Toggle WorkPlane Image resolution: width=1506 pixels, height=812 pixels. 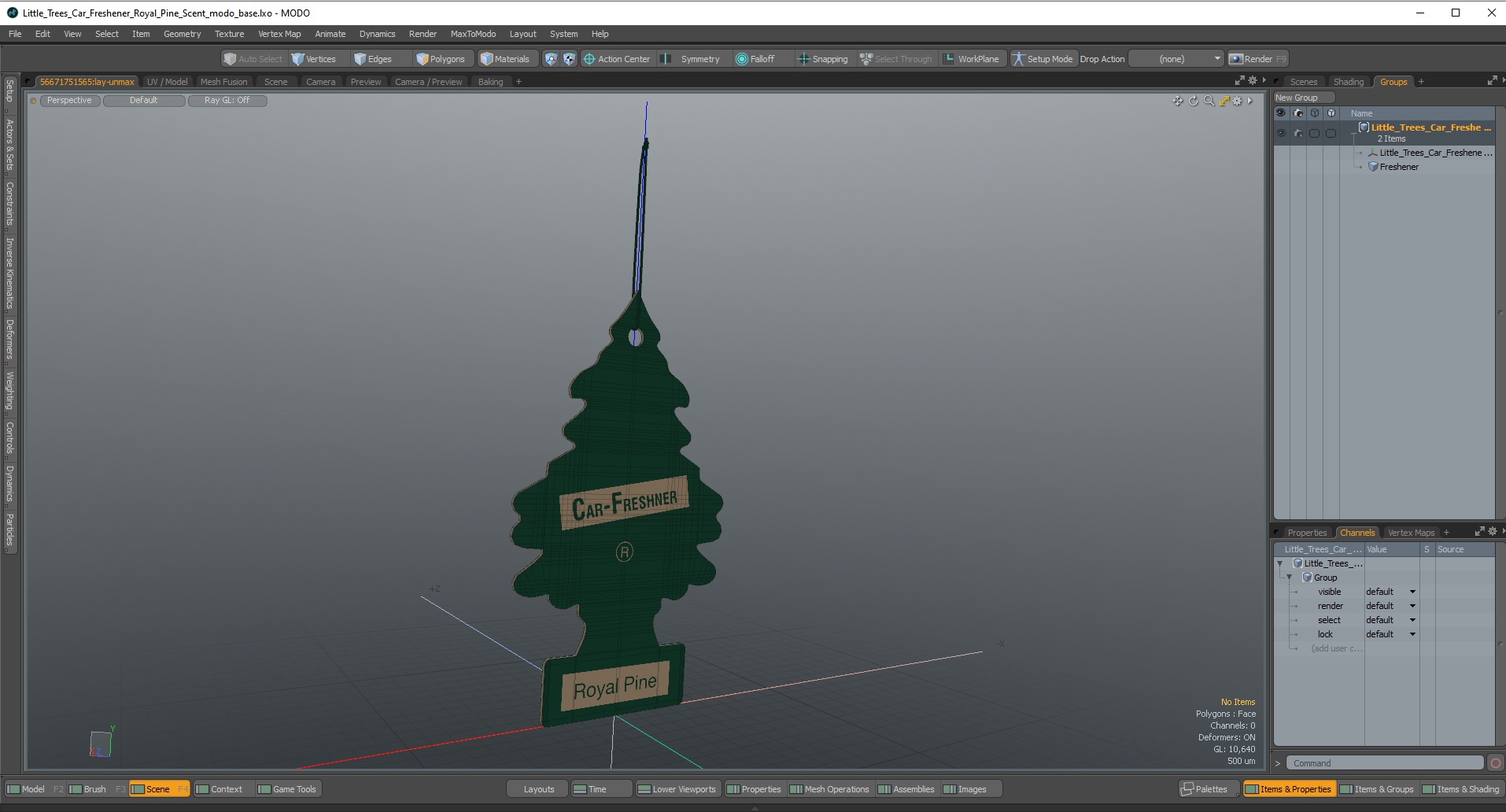pyautogui.click(x=971, y=59)
